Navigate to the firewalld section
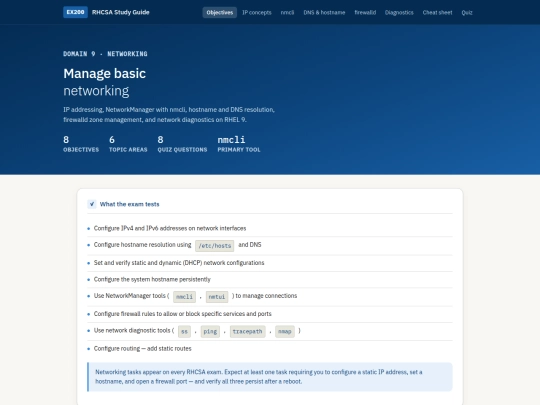Viewport: 540px width, 405px height. coord(365,12)
